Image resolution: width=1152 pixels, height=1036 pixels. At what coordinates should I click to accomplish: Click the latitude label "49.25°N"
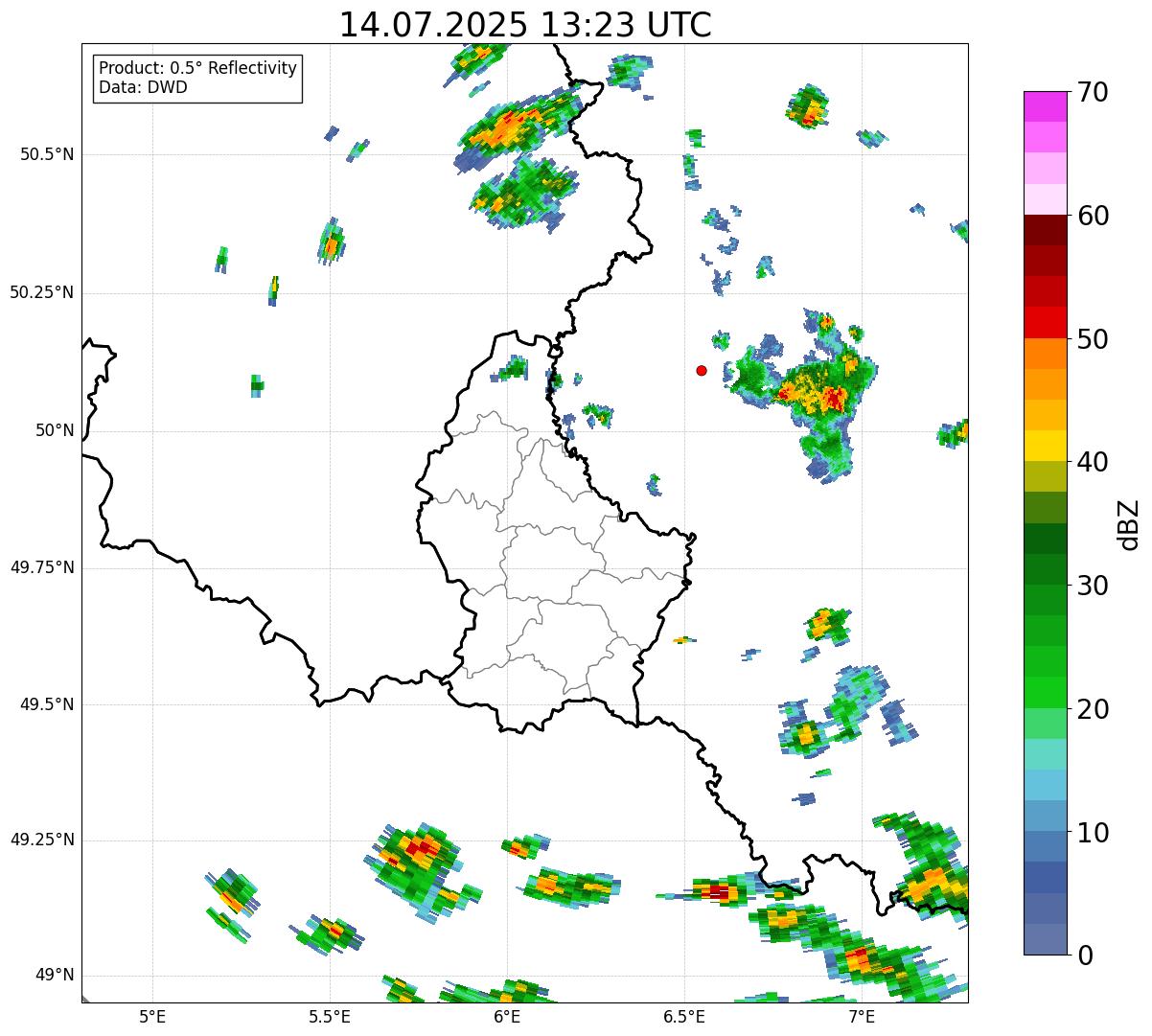[x=41, y=840]
